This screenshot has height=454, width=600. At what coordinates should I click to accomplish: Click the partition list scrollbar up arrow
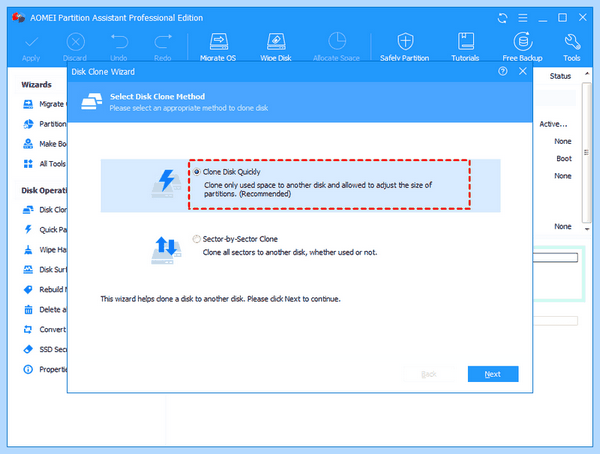[587, 73]
